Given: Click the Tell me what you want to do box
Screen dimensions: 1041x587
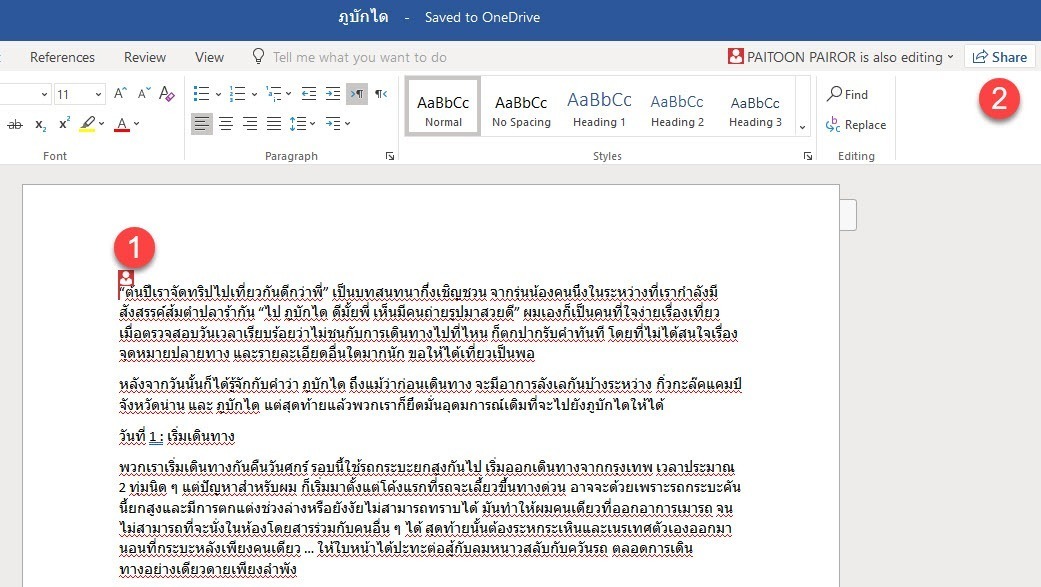Looking at the screenshot, I should pyautogui.click(x=359, y=57).
